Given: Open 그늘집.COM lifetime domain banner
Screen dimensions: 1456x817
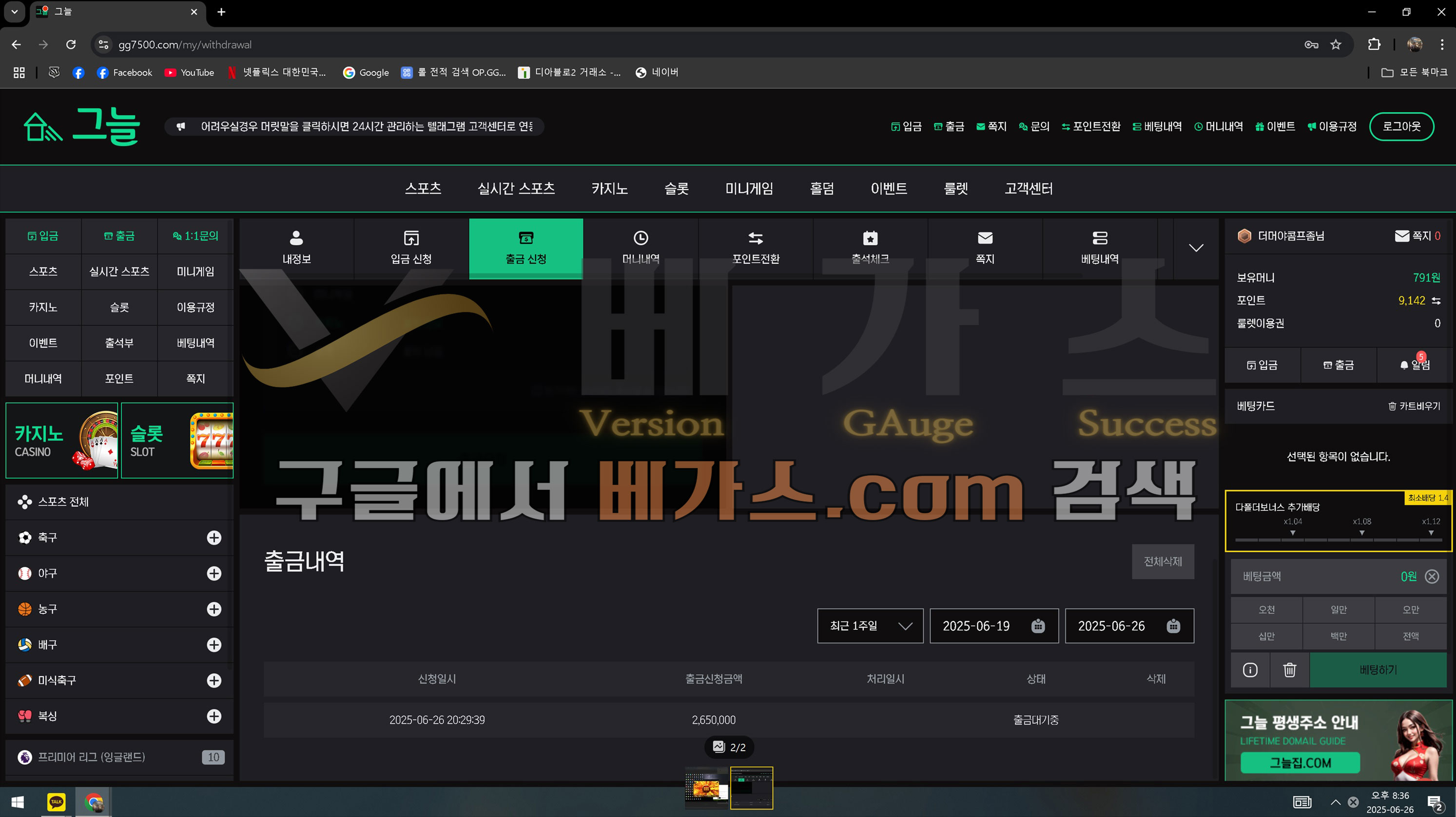Looking at the screenshot, I should [x=1339, y=740].
